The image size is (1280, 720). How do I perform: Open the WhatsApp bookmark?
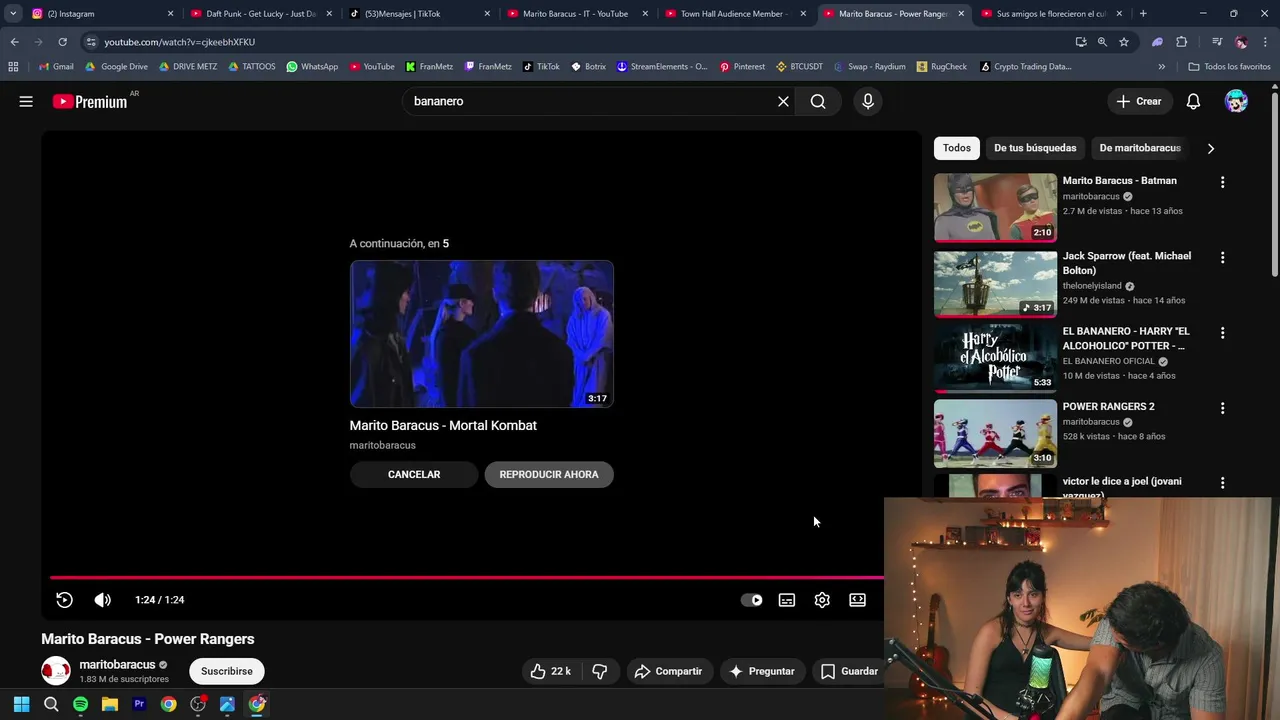coord(312,67)
